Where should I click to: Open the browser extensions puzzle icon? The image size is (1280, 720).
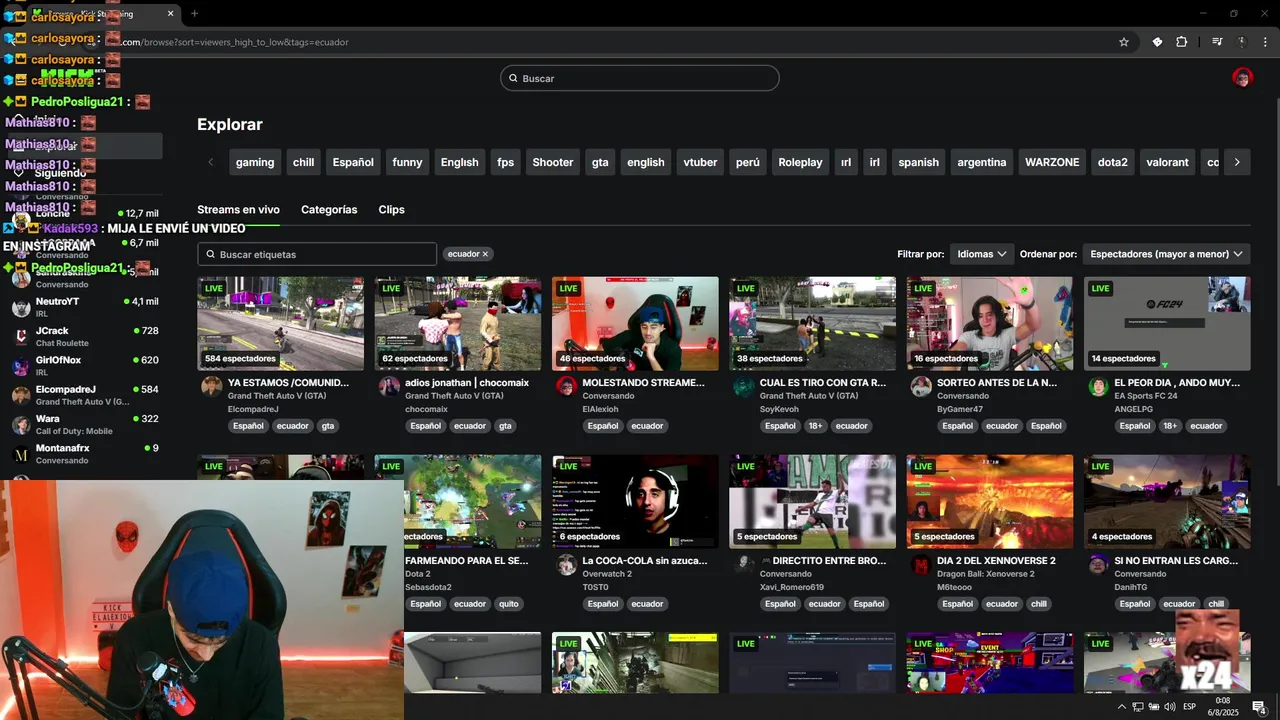pos(1182,42)
